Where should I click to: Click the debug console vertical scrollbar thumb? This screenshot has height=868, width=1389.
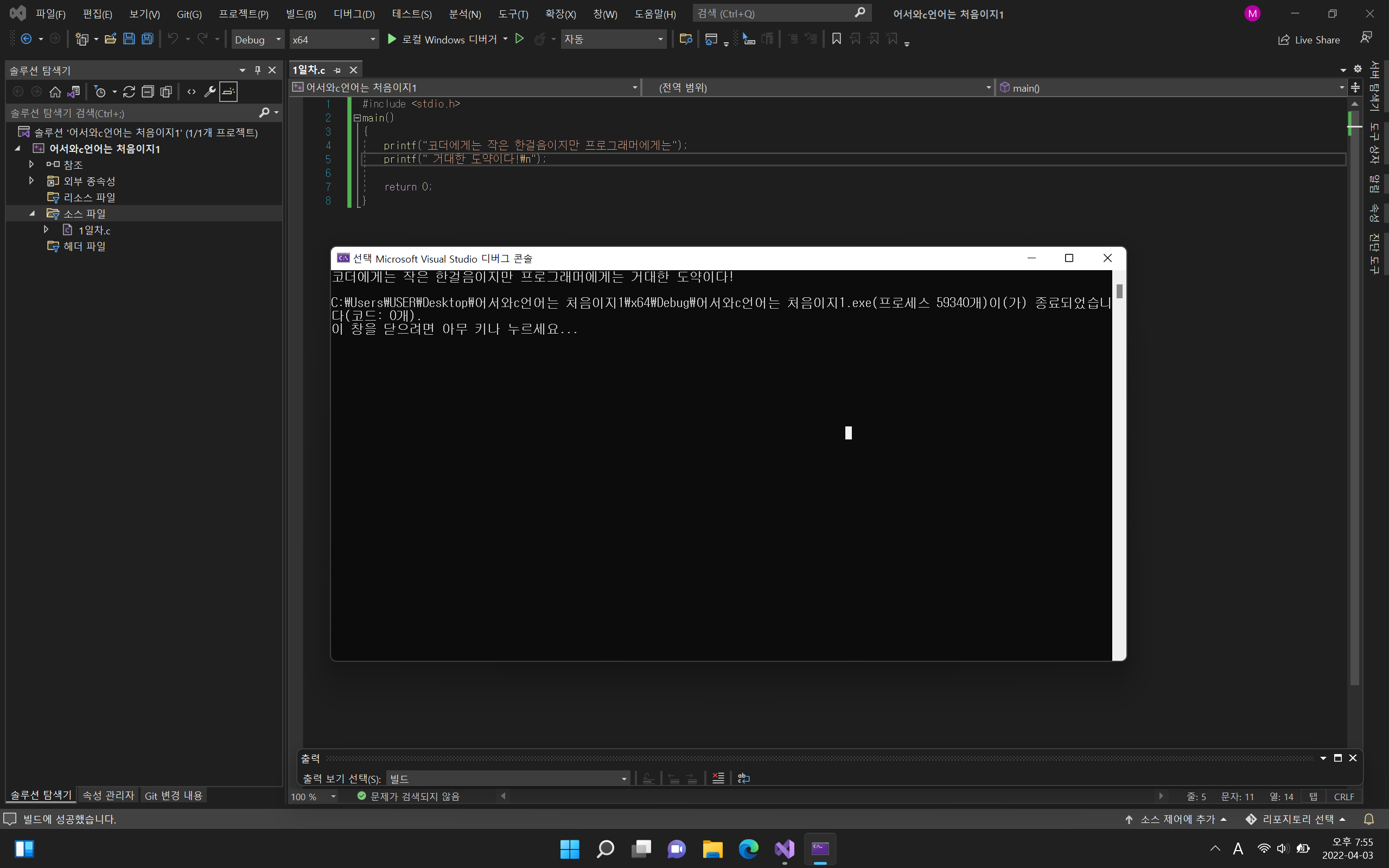[x=1119, y=291]
